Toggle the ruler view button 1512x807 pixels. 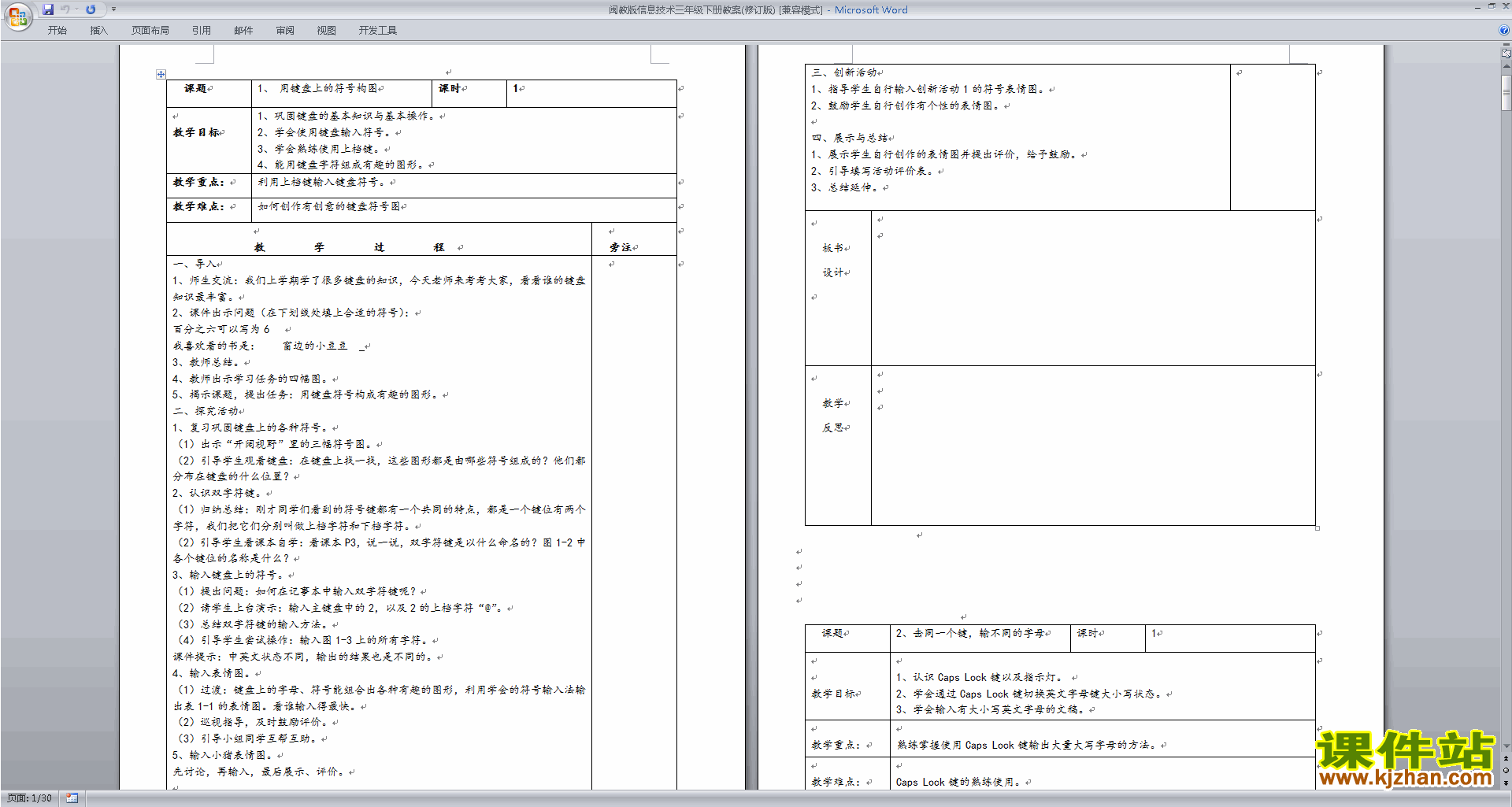[x=1506, y=54]
